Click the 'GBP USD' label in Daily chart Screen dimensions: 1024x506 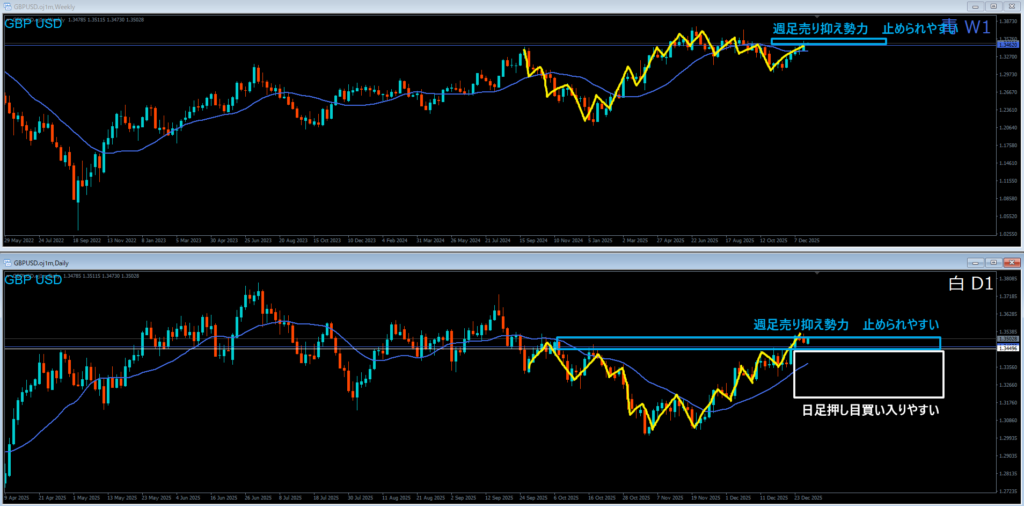coord(33,279)
